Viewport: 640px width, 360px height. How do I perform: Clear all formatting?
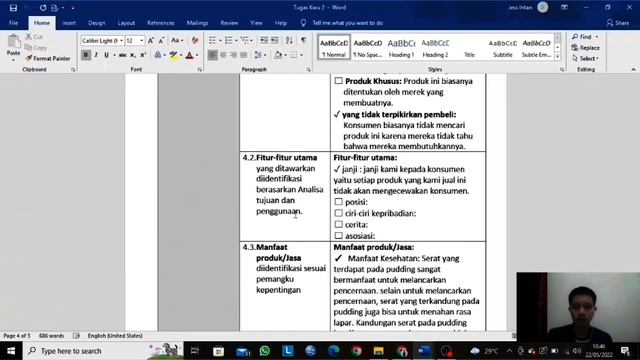195,40
